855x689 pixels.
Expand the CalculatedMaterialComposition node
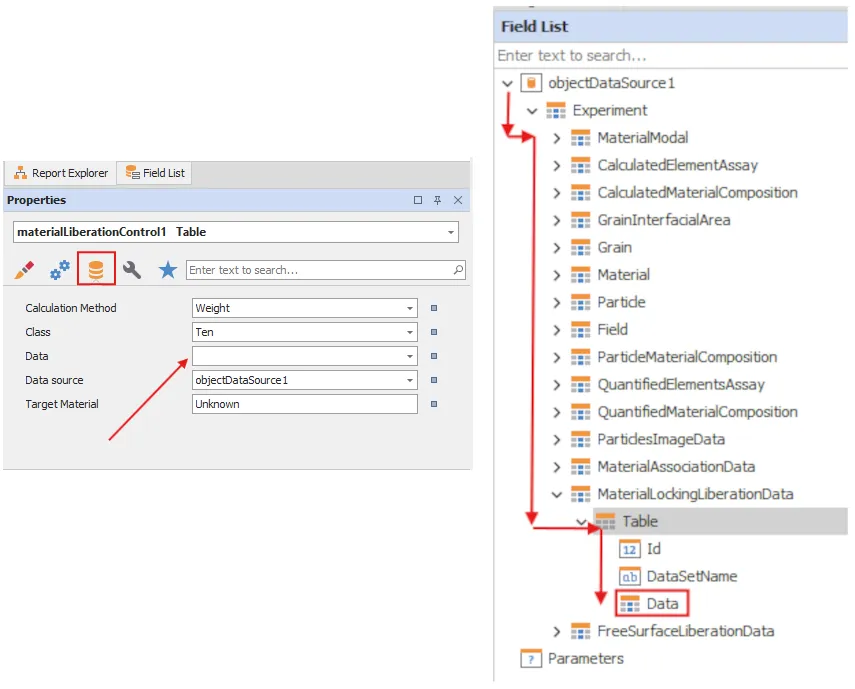[557, 192]
